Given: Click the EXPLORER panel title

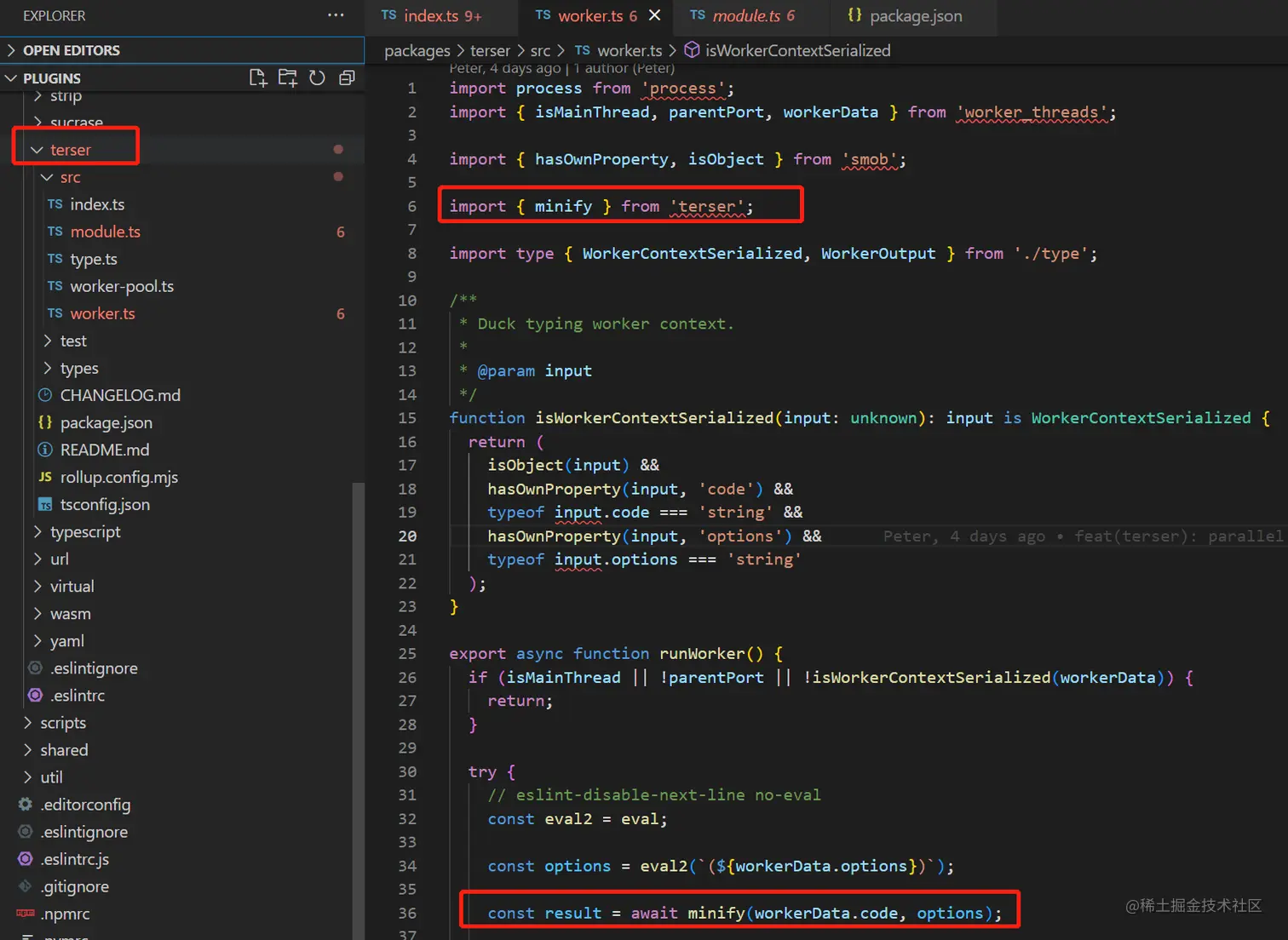Looking at the screenshot, I should [x=55, y=15].
